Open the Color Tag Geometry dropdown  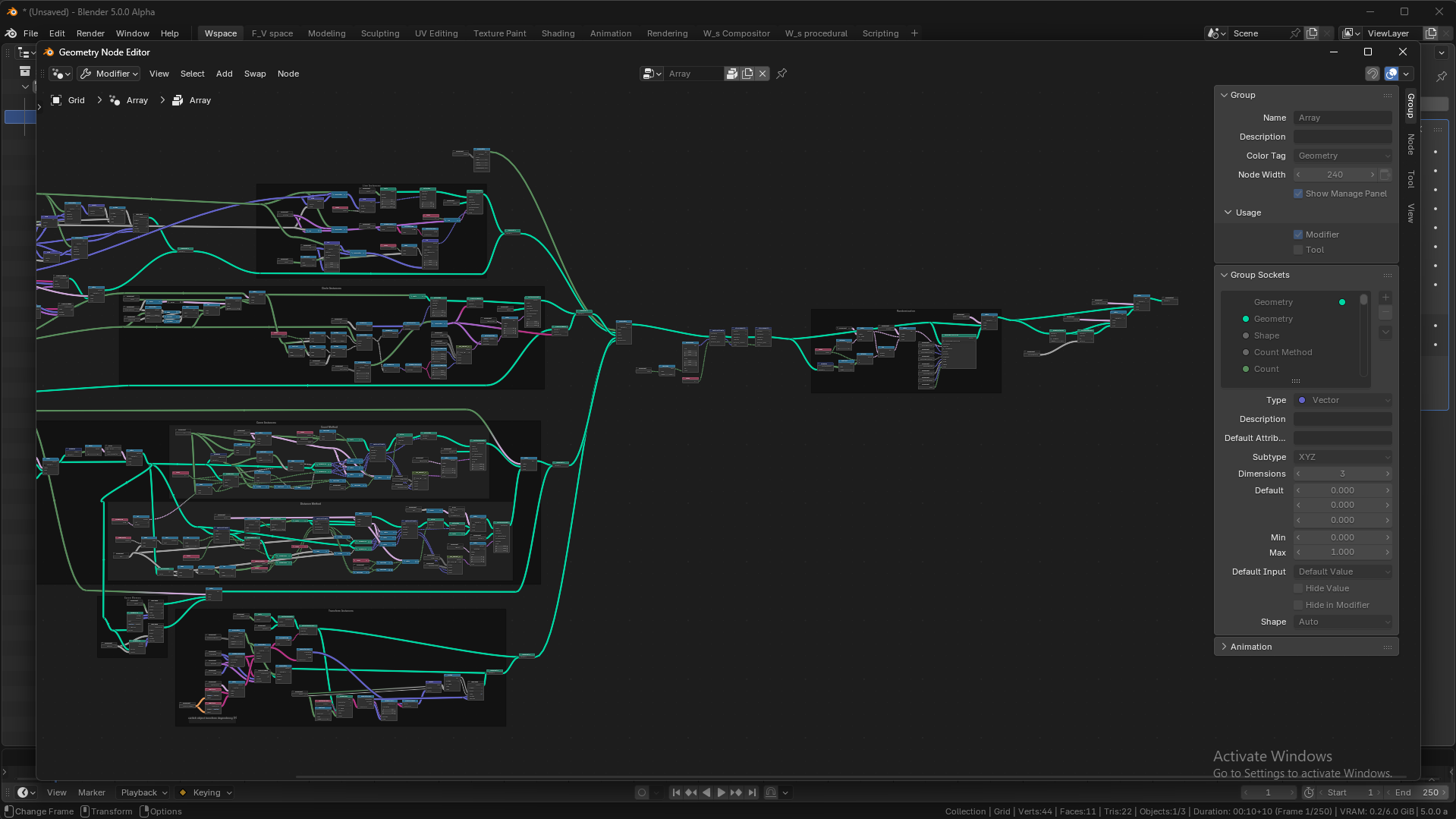click(1343, 156)
